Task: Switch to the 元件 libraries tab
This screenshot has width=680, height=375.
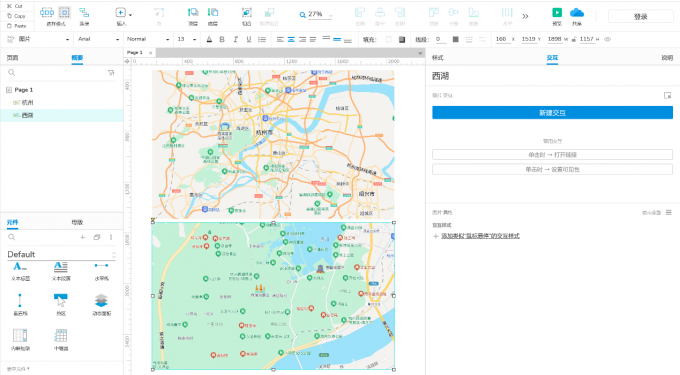Action: point(13,222)
